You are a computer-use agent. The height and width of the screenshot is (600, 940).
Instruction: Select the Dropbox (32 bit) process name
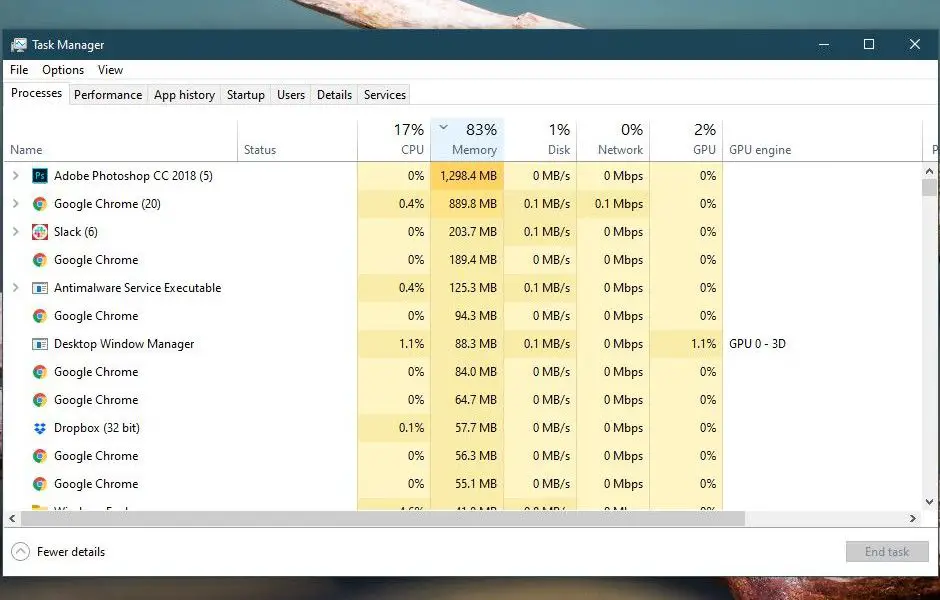tap(97, 428)
